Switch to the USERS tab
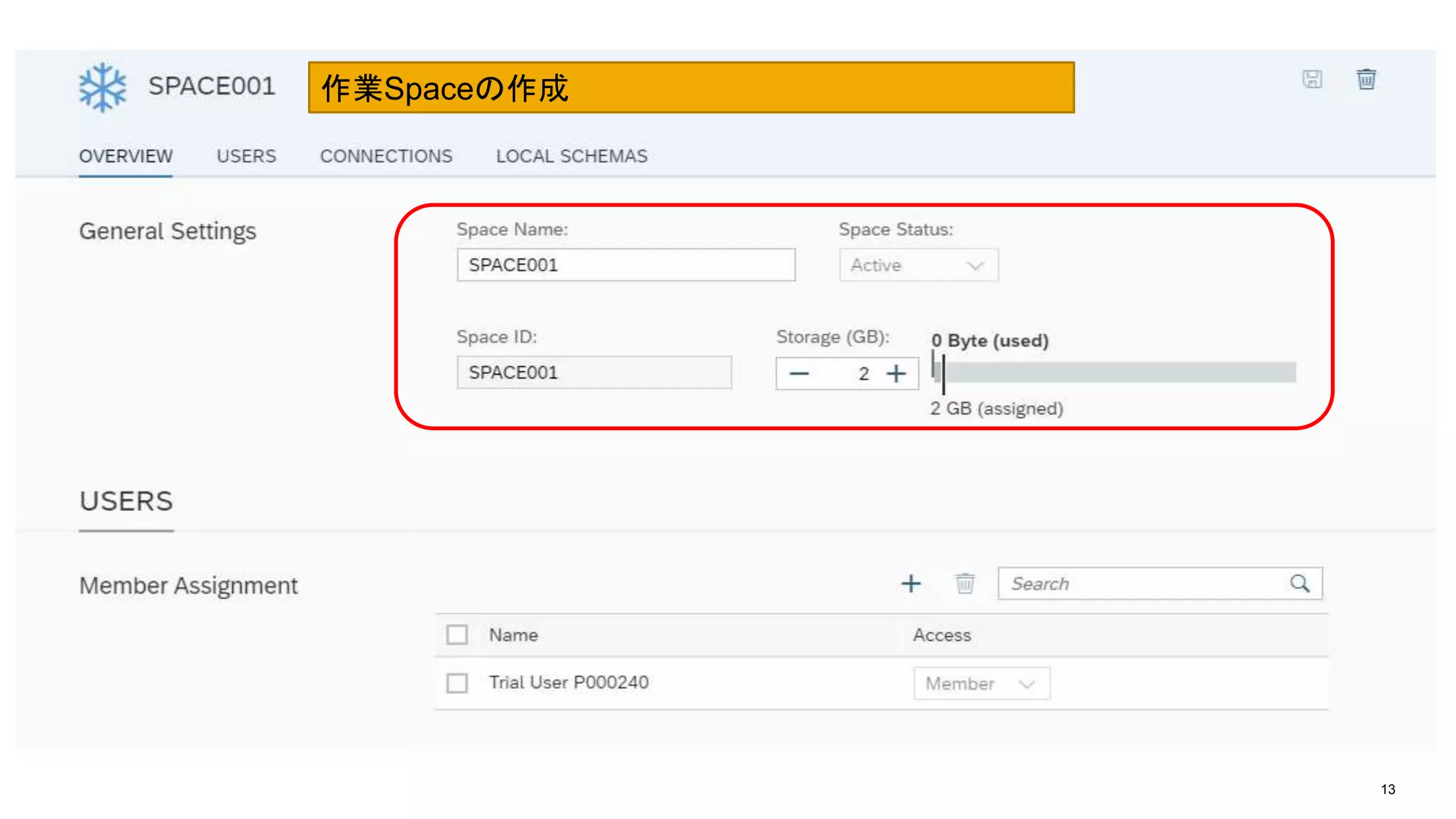The width and height of the screenshot is (1456, 819). coord(246,156)
